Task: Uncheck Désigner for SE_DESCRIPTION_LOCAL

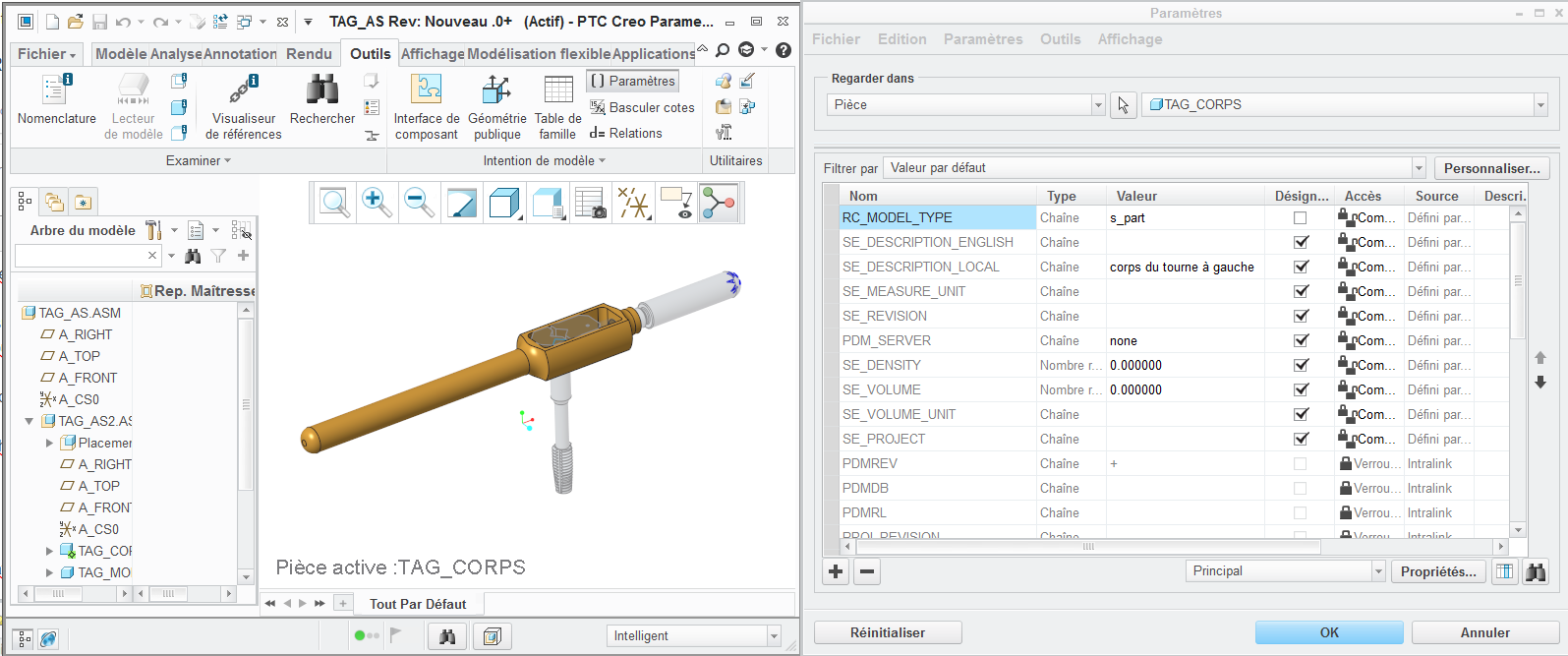Action: pos(1301,267)
